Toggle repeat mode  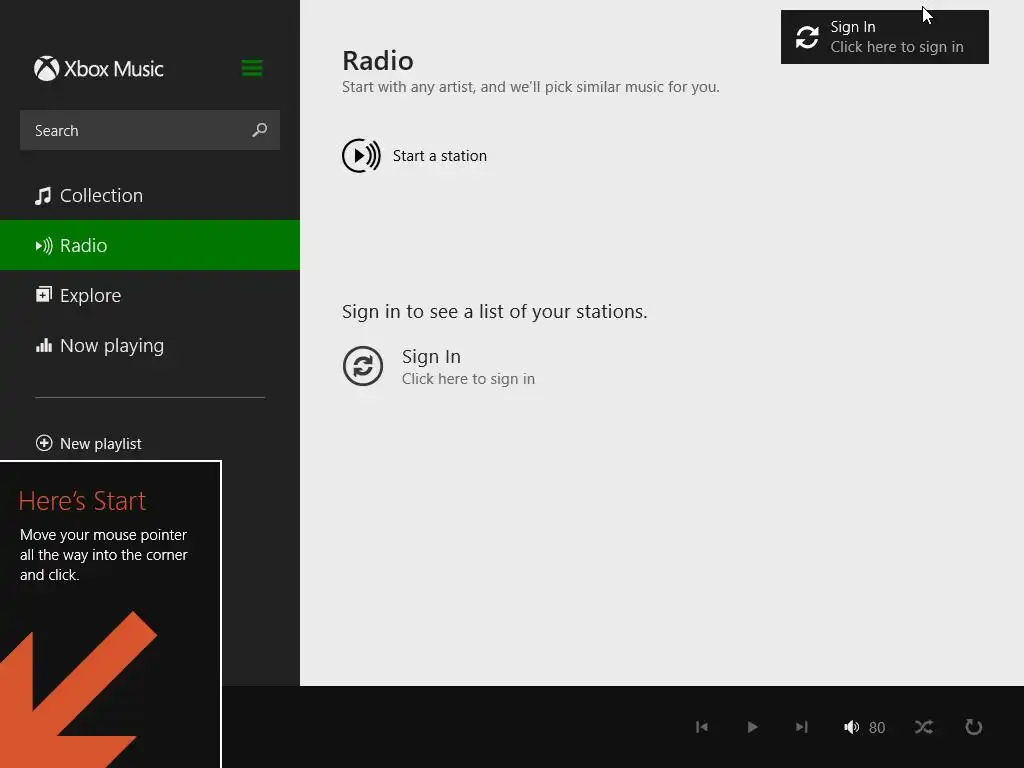click(974, 727)
